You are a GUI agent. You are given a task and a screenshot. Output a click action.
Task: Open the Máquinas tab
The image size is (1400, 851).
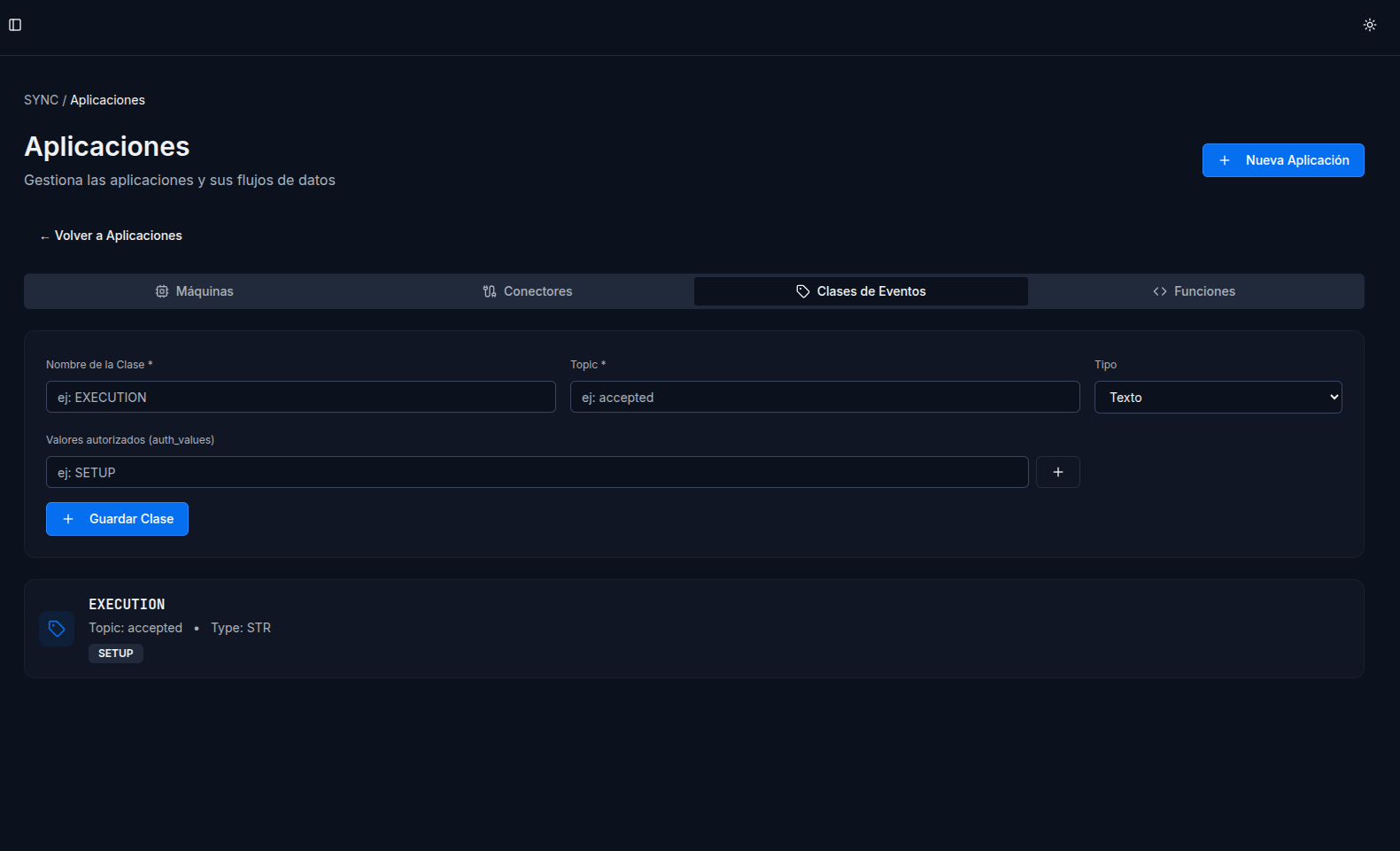[194, 291]
